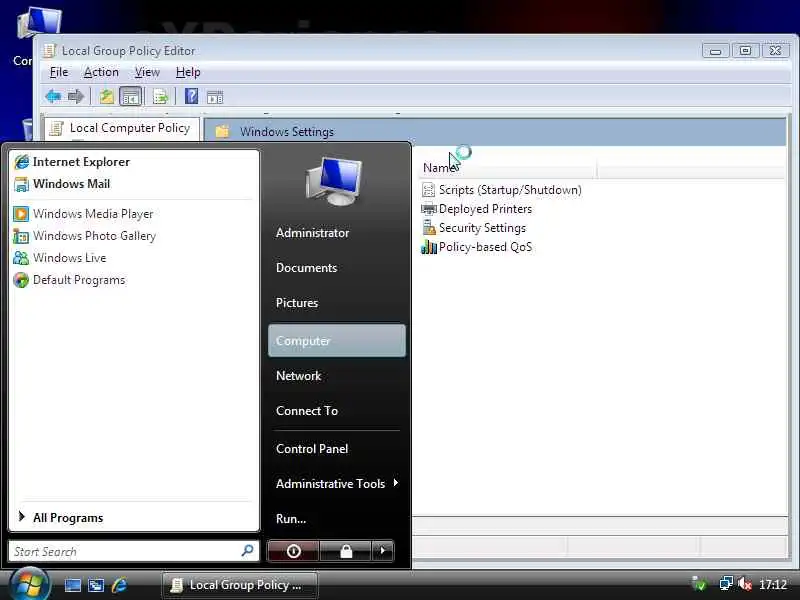Click Local Group Policy taskbar button
This screenshot has width=800, height=600.
coord(239,585)
